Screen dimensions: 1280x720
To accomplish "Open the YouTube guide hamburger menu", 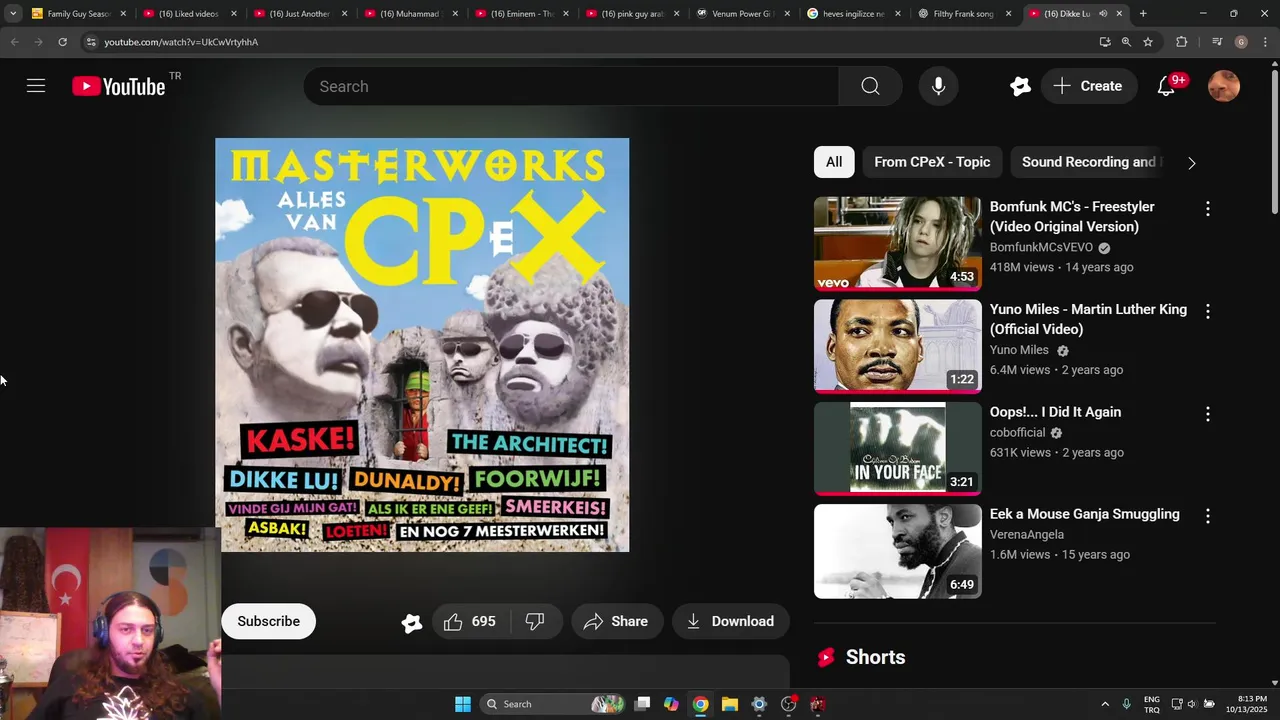I will pyautogui.click(x=36, y=86).
